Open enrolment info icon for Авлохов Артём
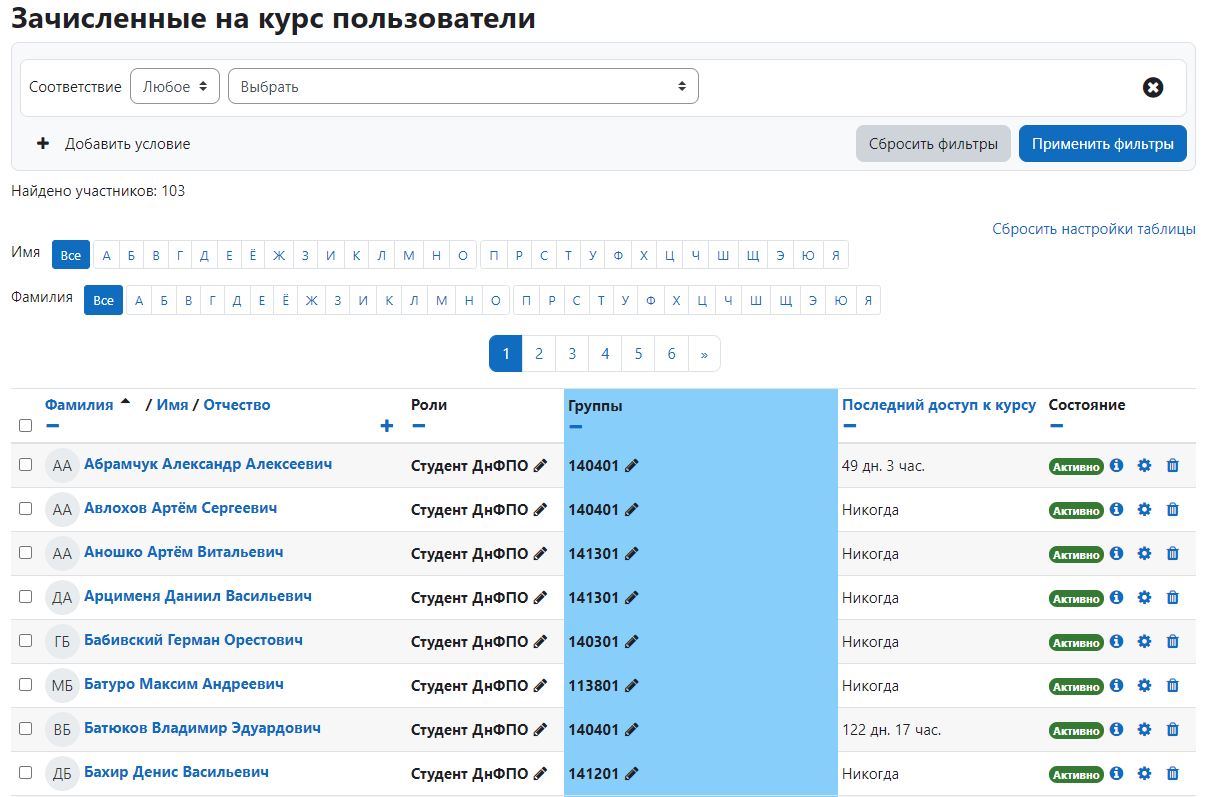 1117,510
